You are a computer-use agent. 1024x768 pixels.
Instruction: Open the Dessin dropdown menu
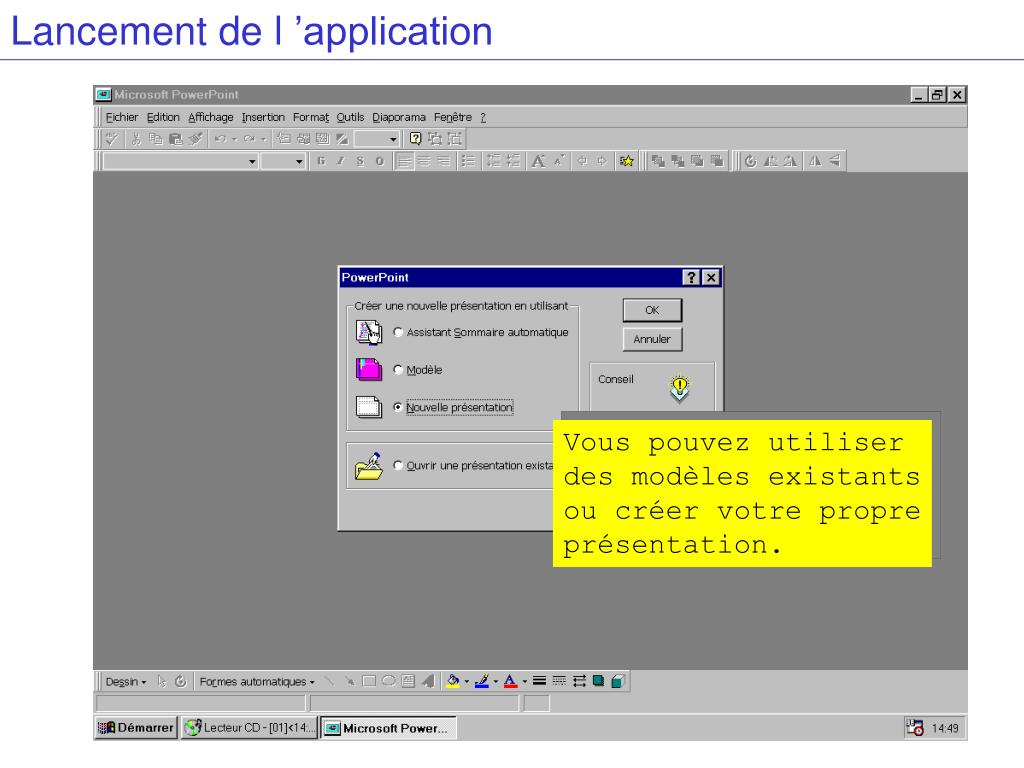tap(125, 681)
